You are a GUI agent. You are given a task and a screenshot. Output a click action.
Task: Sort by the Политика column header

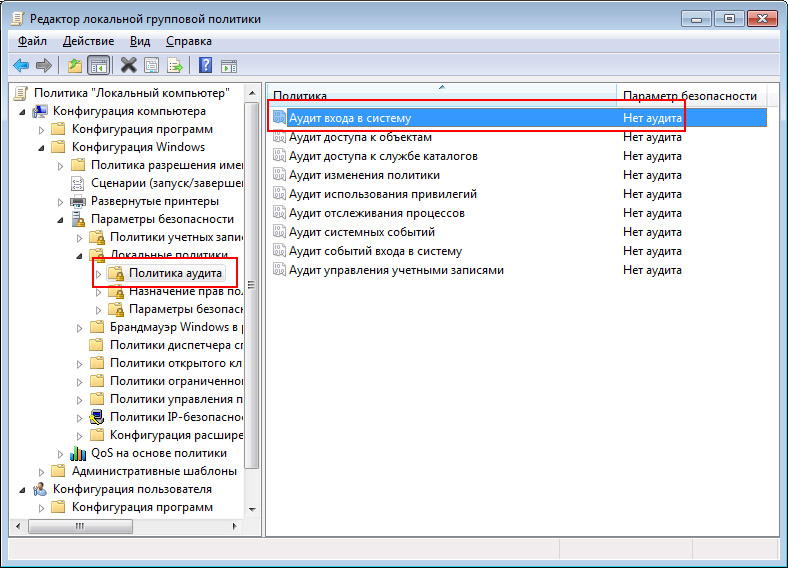[x=442, y=94]
